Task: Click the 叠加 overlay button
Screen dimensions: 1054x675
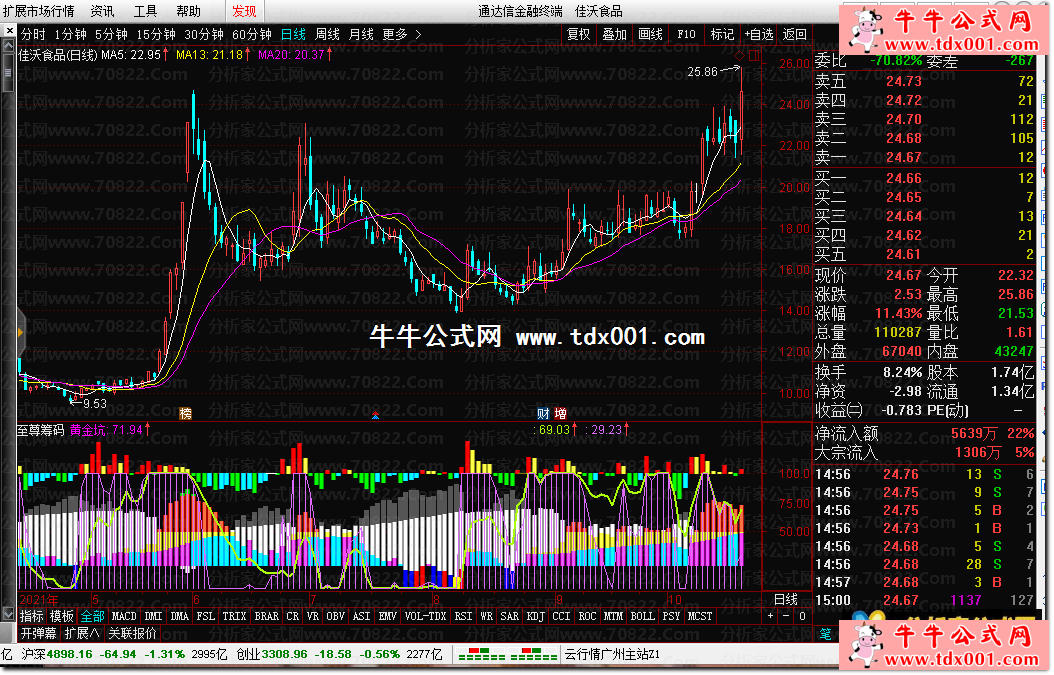Action: coord(614,34)
